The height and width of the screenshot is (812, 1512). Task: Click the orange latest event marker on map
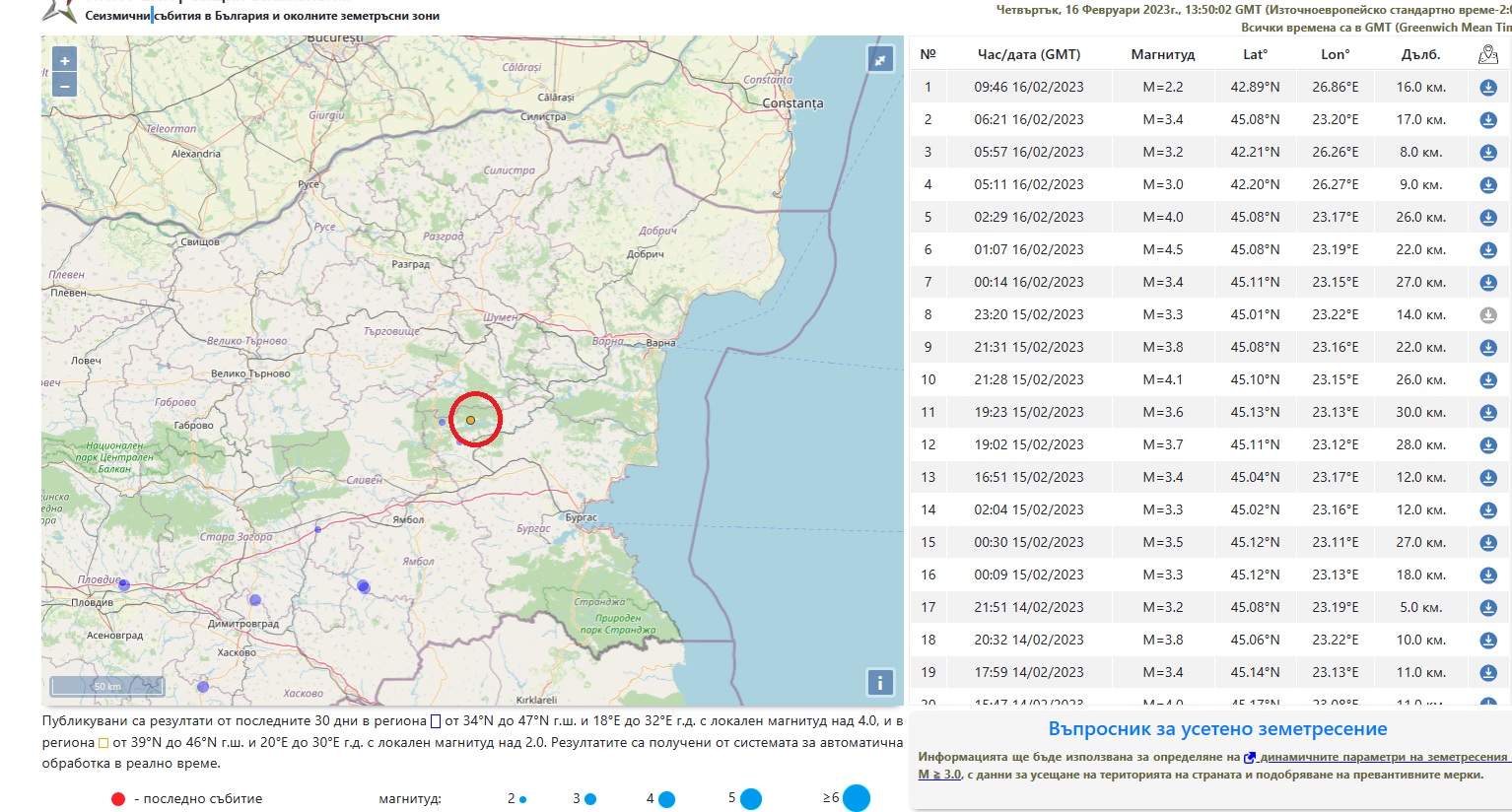point(471,420)
